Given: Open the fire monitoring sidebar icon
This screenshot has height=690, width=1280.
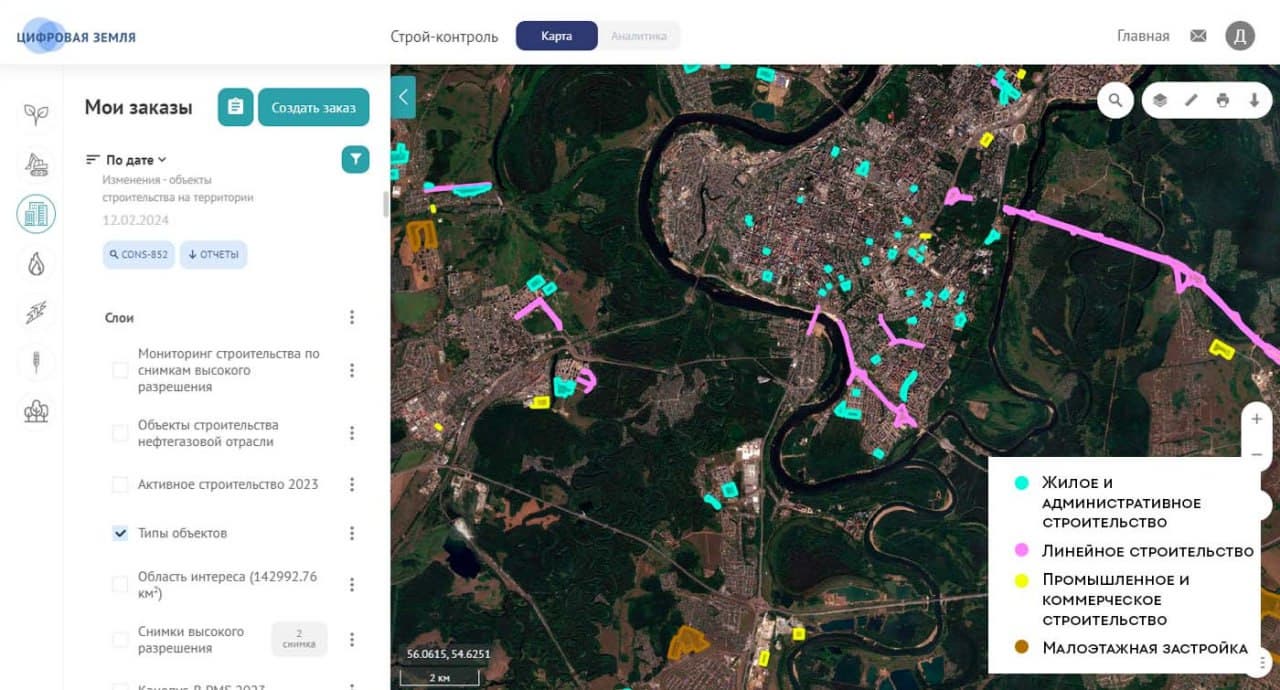Looking at the screenshot, I should (36, 263).
